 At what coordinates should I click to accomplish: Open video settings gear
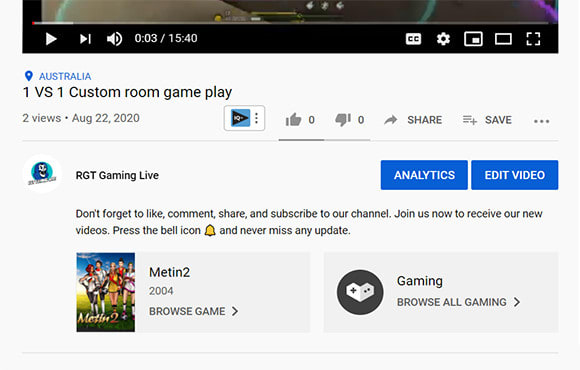pyautogui.click(x=443, y=38)
